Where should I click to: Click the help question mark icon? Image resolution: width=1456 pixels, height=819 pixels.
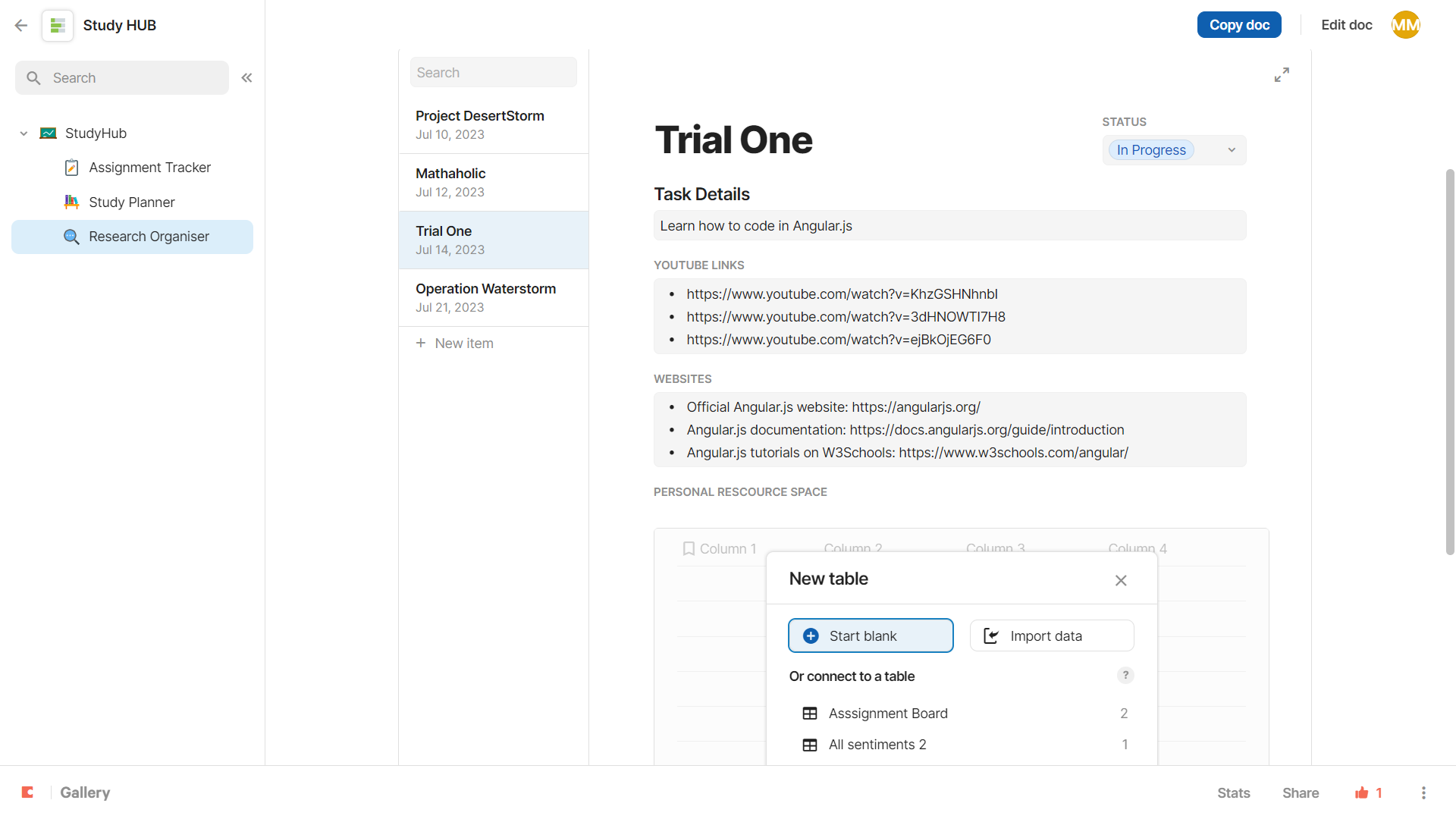pyautogui.click(x=1125, y=675)
